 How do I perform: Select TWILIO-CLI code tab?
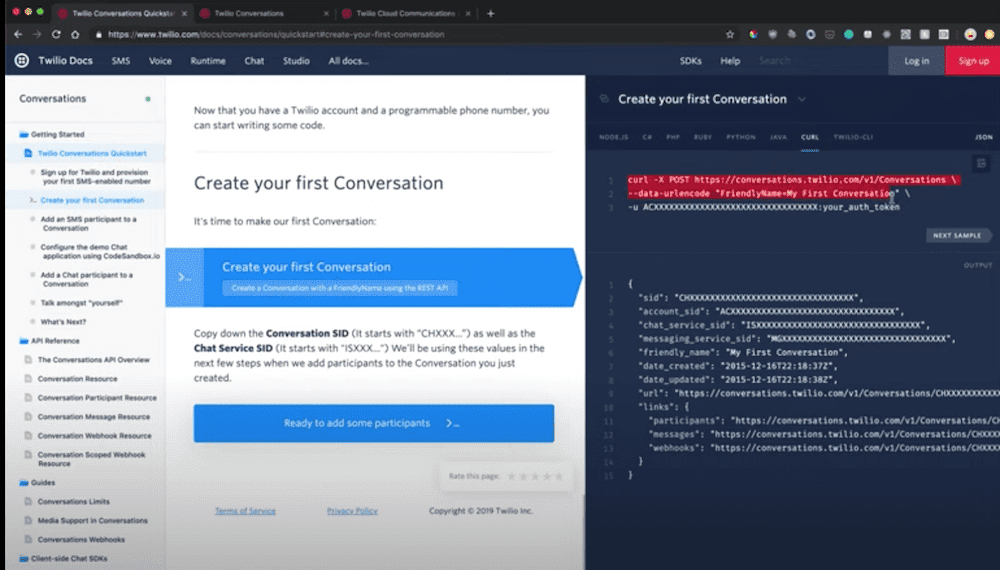[853, 137]
